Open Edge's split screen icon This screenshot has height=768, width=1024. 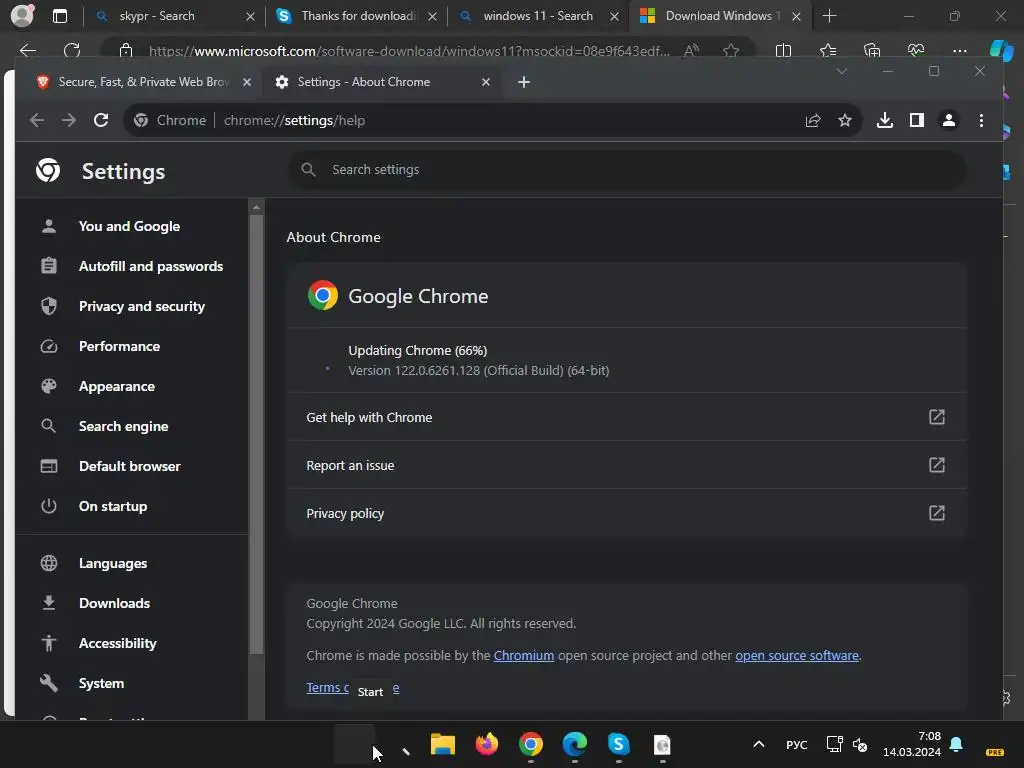[x=783, y=50]
